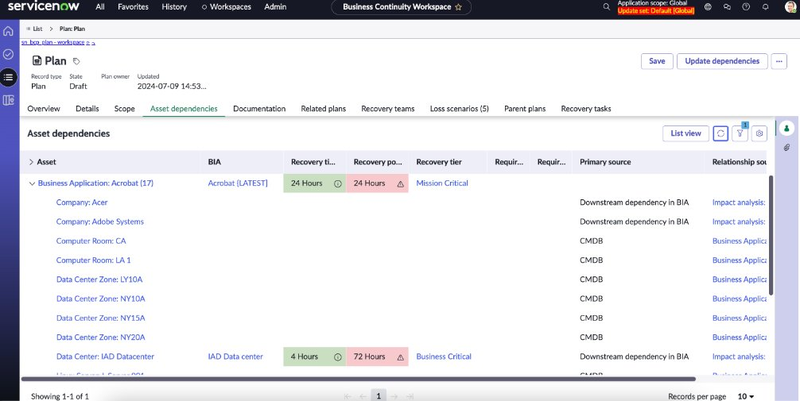Click info icon in Acrobat 24 Hours recovery time

(x=337, y=184)
